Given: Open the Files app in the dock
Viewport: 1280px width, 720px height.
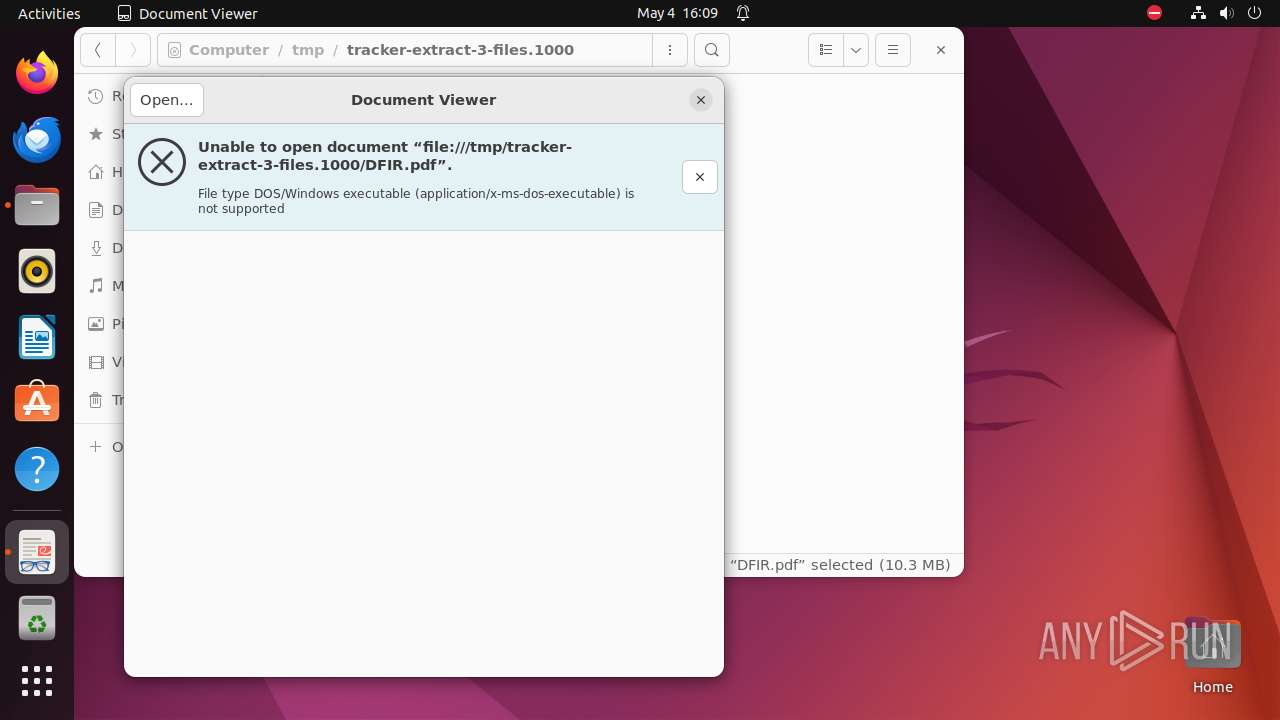Looking at the screenshot, I should [37, 205].
